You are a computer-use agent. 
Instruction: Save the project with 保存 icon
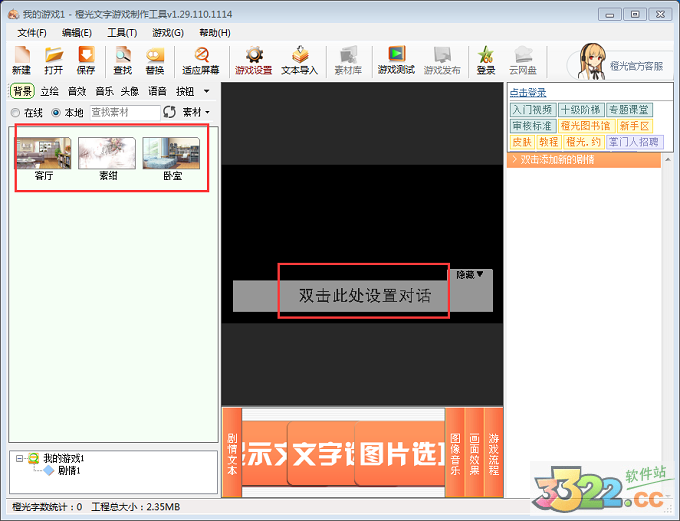point(86,60)
